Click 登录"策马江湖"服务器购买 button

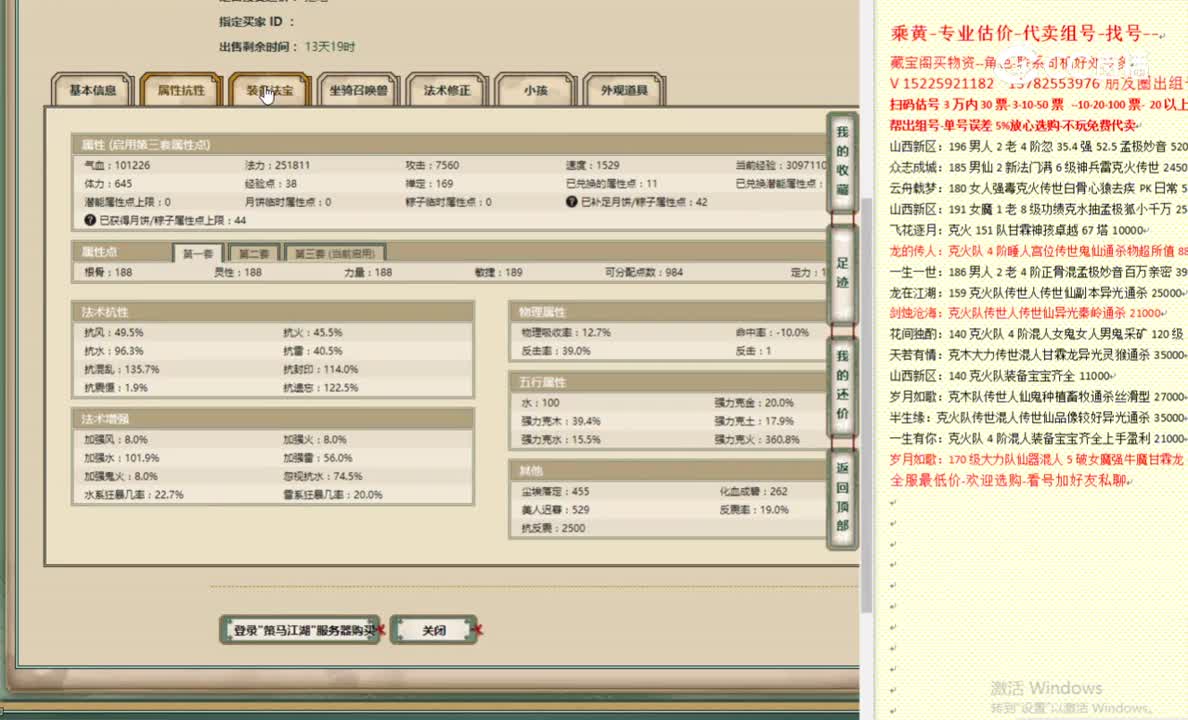click(300, 630)
